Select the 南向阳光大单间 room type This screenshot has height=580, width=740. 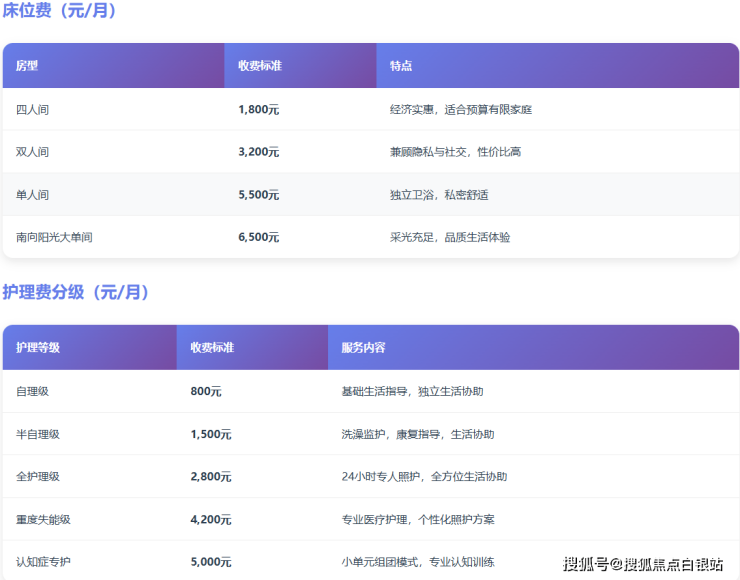(x=55, y=237)
